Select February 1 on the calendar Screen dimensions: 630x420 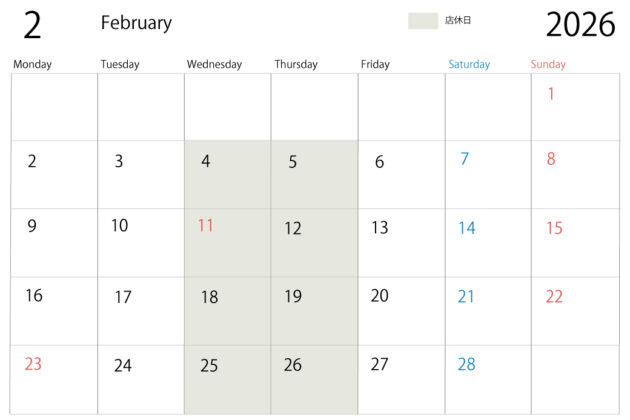[x=551, y=95]
